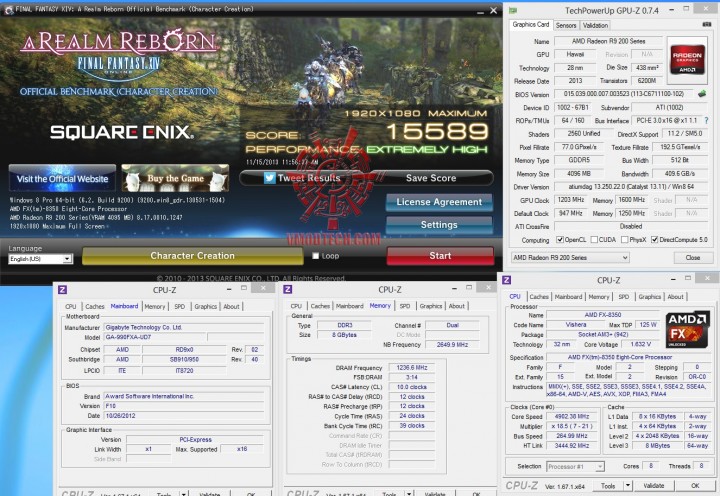
Task: Click Visit the Official Website button
Action: (62, 179)
